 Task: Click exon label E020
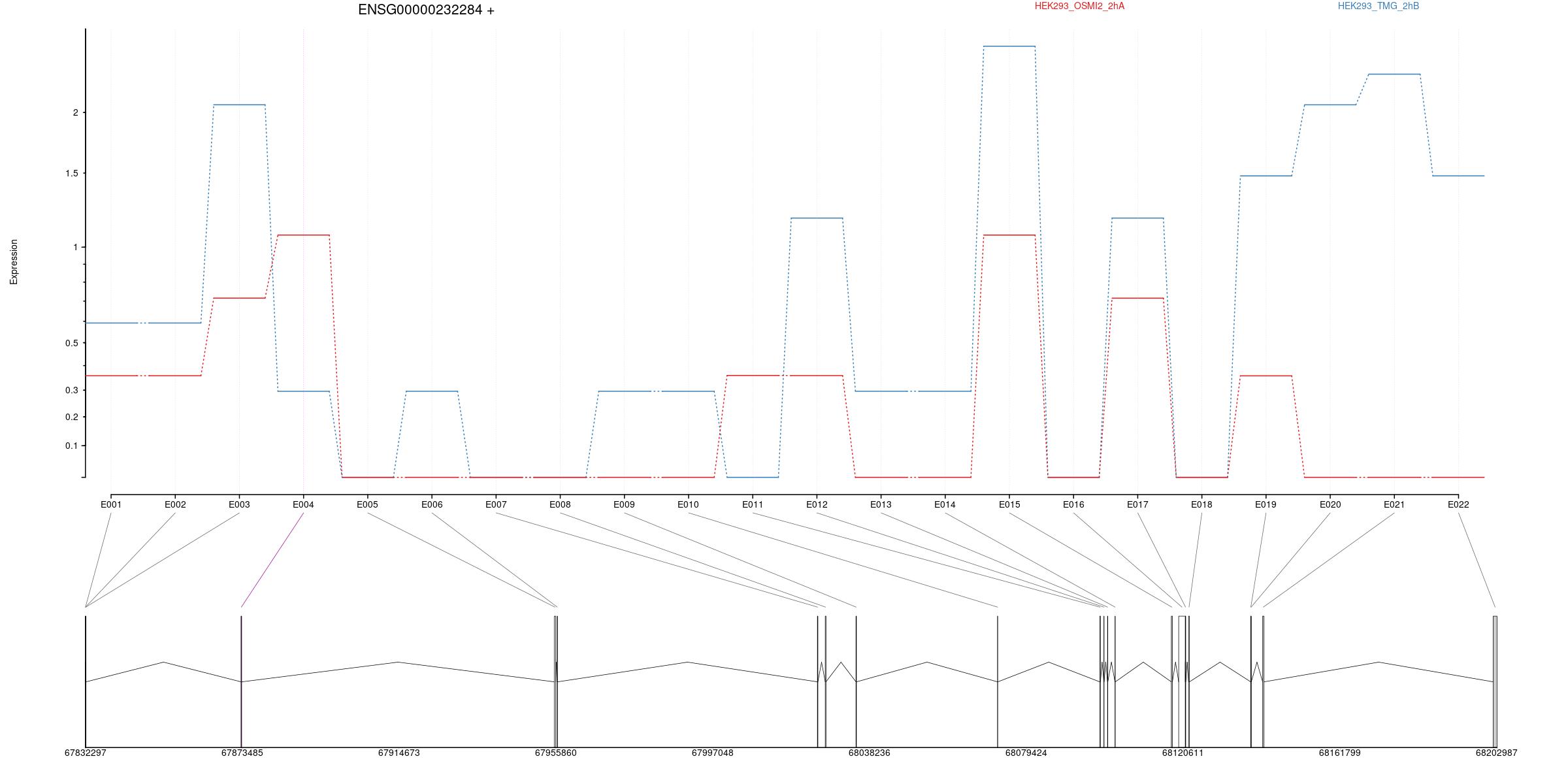(x=1330, y=504)
